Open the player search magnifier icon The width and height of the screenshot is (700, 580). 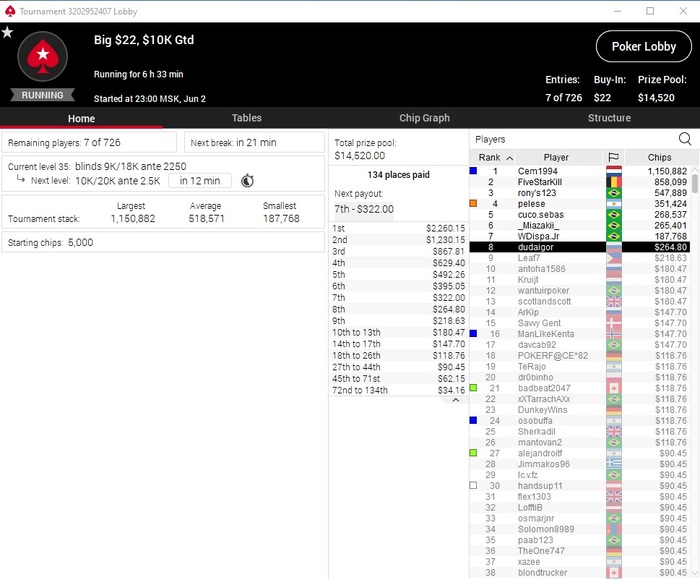coord(685,139)
